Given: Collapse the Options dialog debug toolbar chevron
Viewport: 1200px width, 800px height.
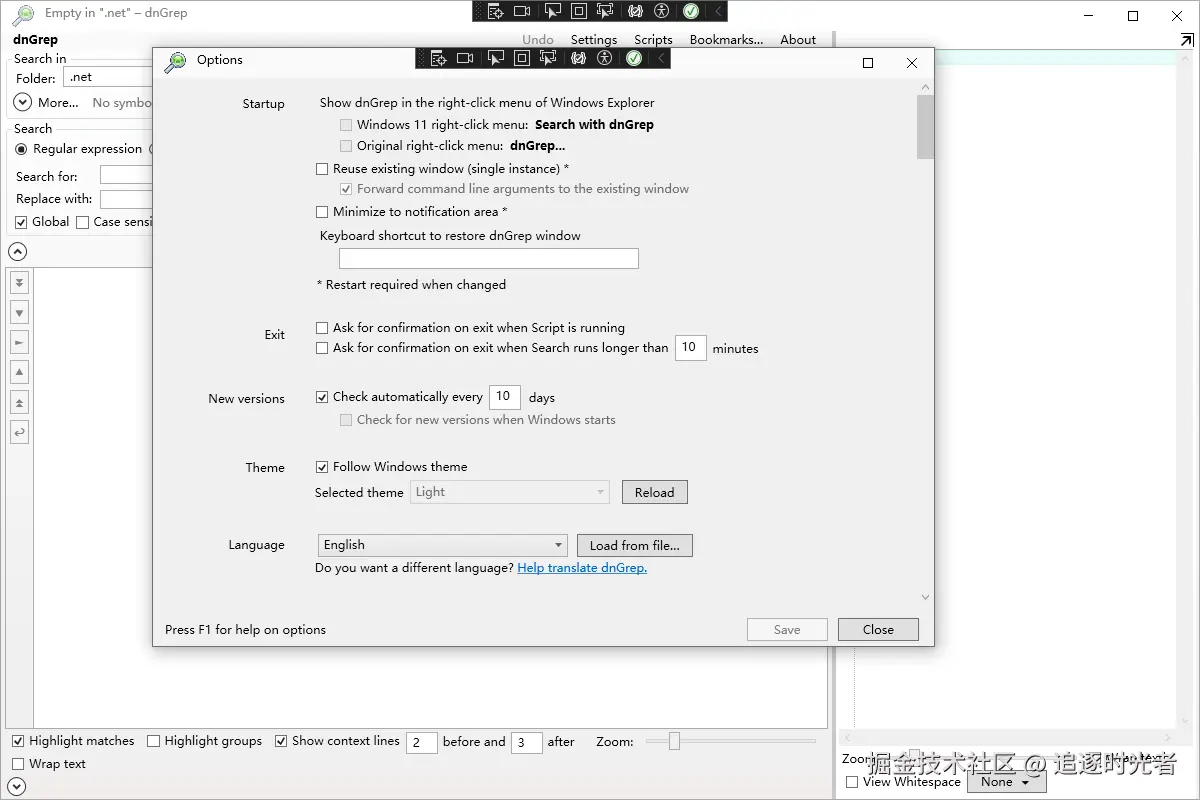Looking at the screenshot, I should 661,58.
